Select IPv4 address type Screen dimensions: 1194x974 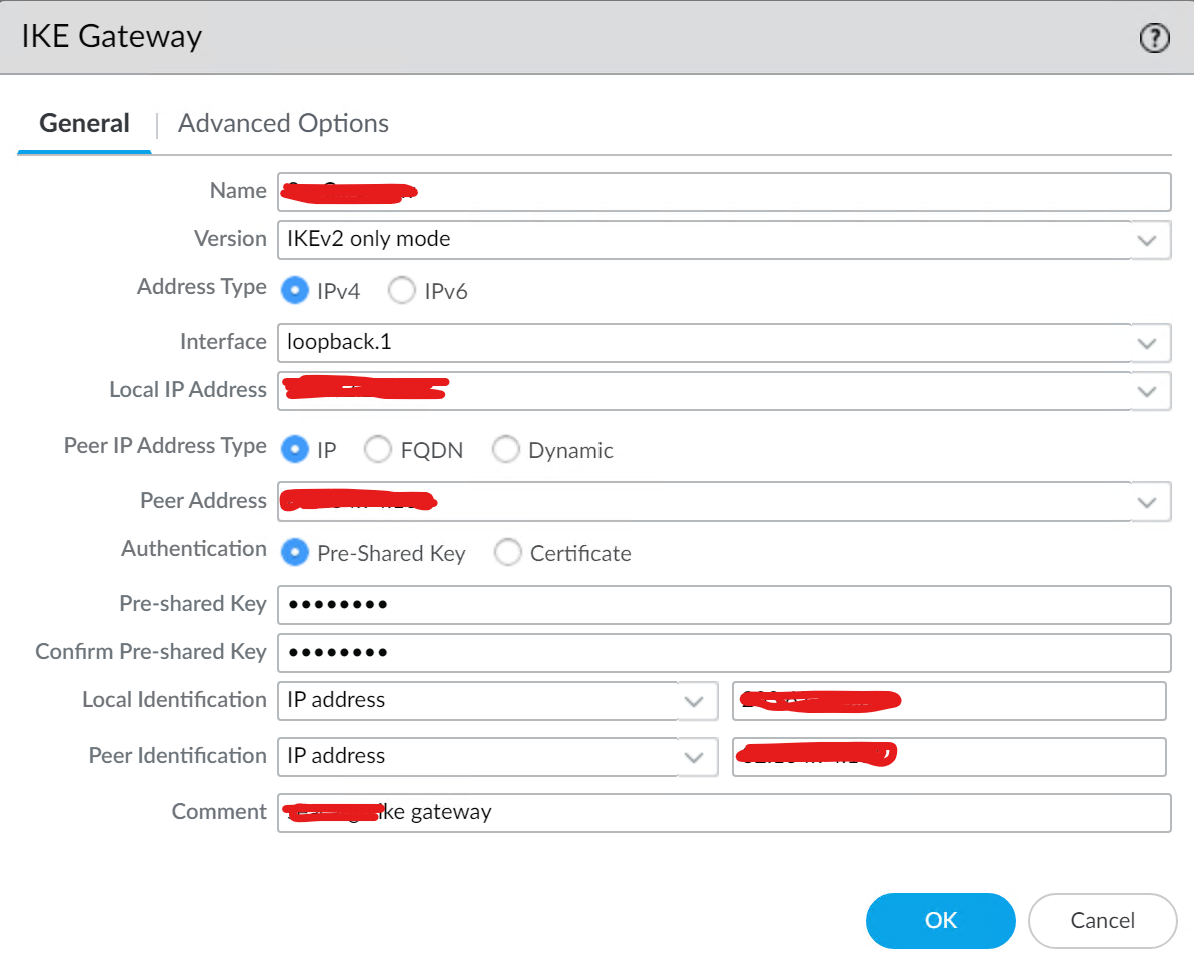point(295,290)
